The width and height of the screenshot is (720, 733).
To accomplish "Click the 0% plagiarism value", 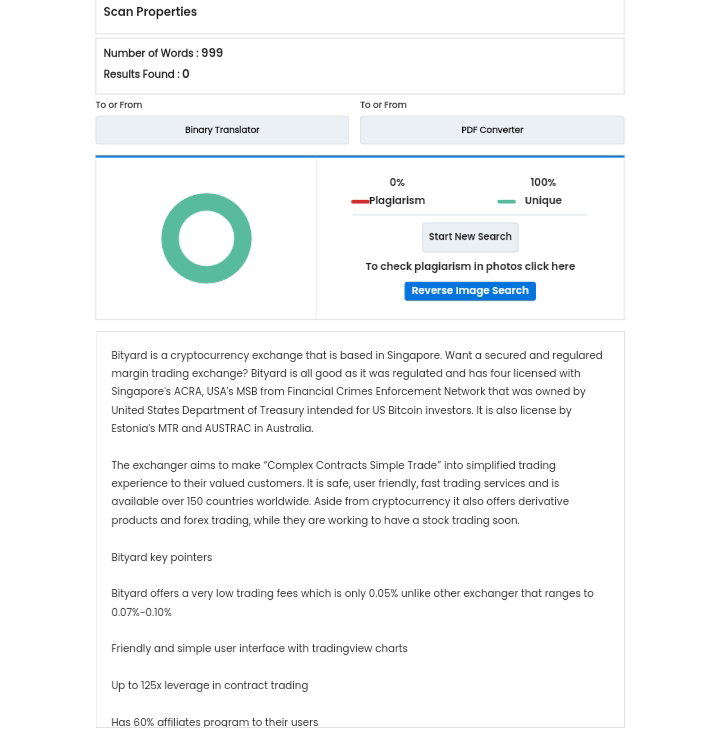I will (397, 182).
